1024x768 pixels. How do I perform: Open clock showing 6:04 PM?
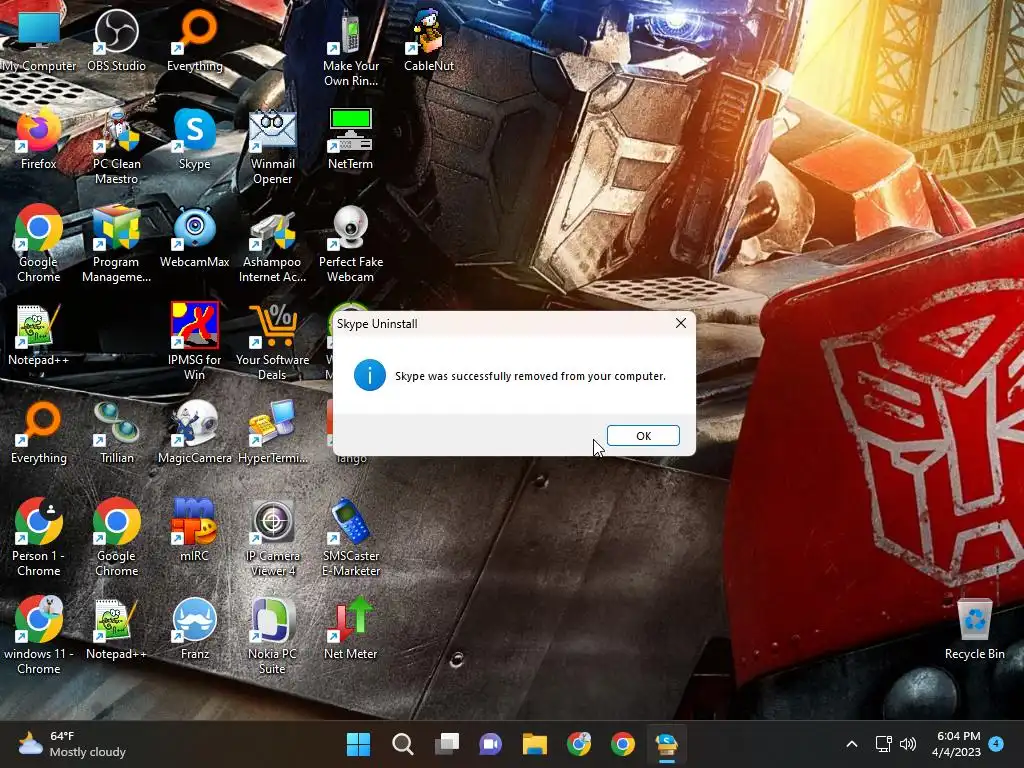click(956, 744)
